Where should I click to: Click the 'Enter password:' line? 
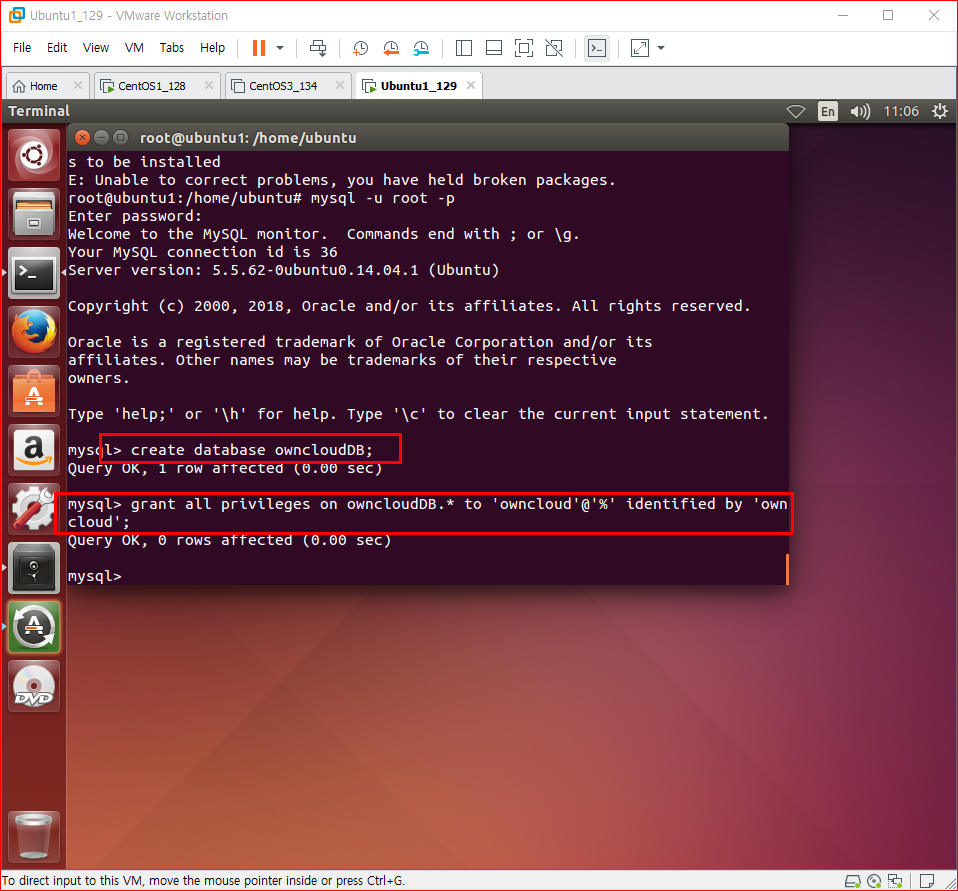point(135,216)
